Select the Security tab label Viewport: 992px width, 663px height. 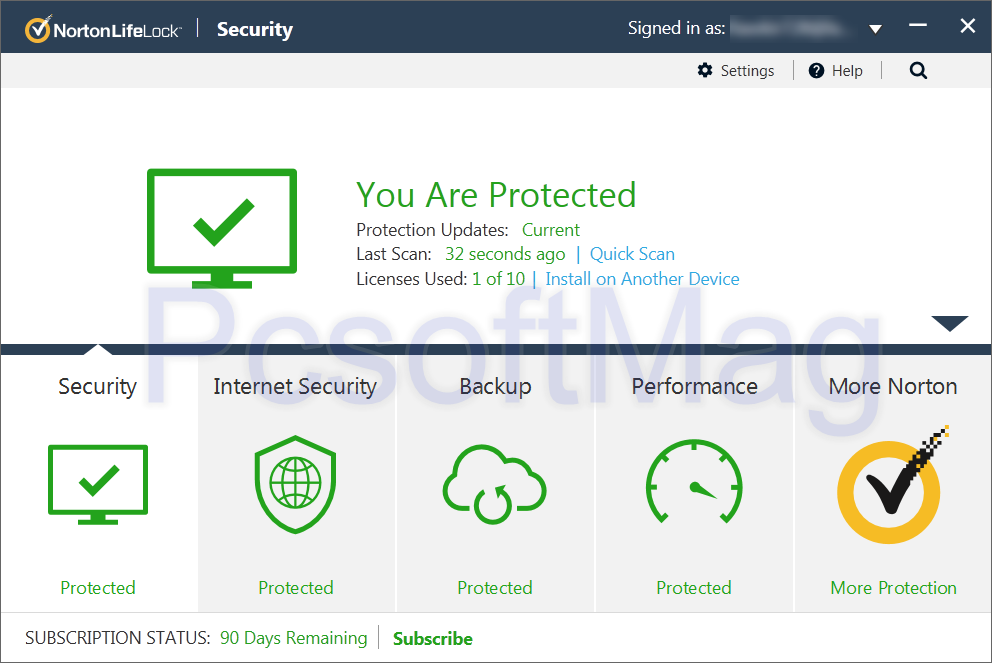point(97,387)
